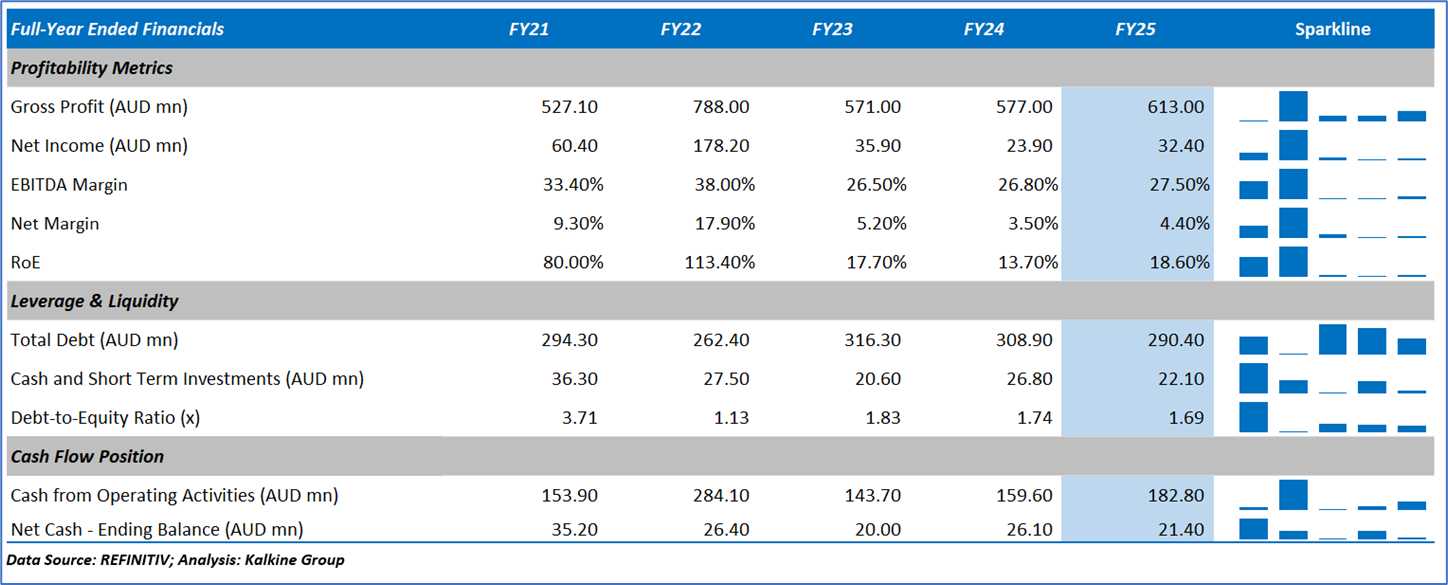Viewport: 1448px width, 585px height.
Task: Click the Net Income sparkline chart
Action: click(x=1332, y=145)
